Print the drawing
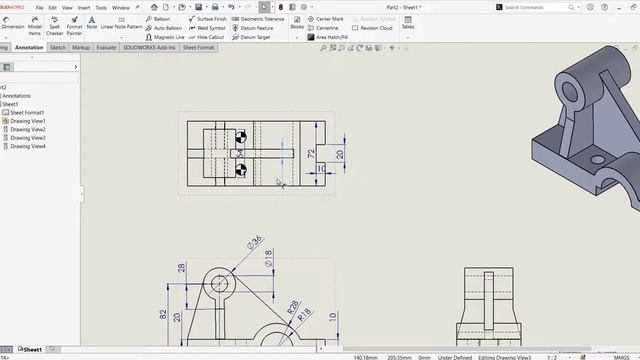640x360 pixels. pyautogui.click(x=215, y=7)
